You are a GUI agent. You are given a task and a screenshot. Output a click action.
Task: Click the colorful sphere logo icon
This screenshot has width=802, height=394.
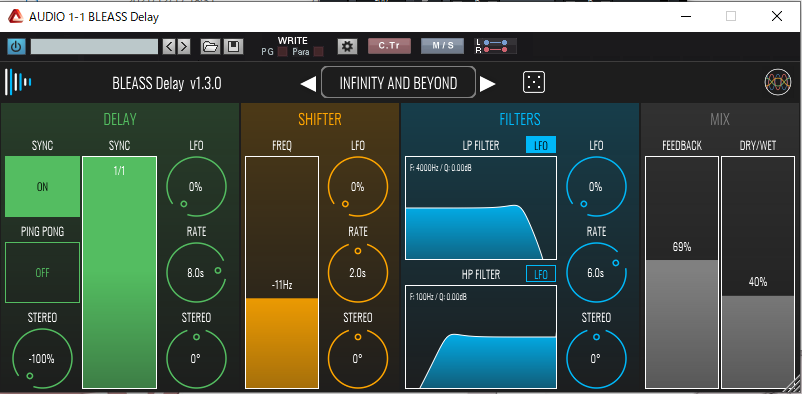(x=777, y=82)
